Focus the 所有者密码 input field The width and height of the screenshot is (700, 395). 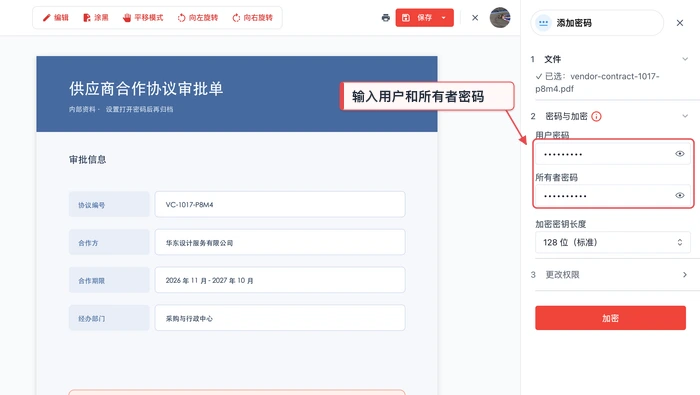pos(613,195)
